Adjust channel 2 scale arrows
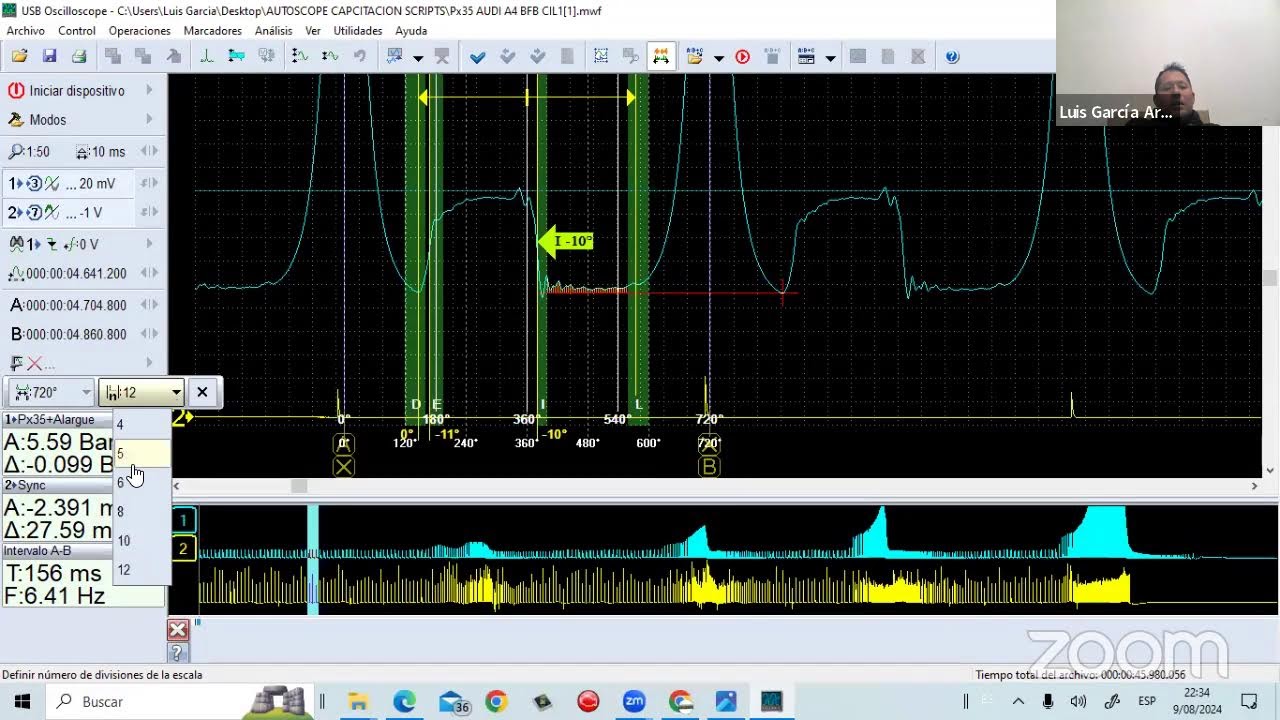 click(148, 213)
